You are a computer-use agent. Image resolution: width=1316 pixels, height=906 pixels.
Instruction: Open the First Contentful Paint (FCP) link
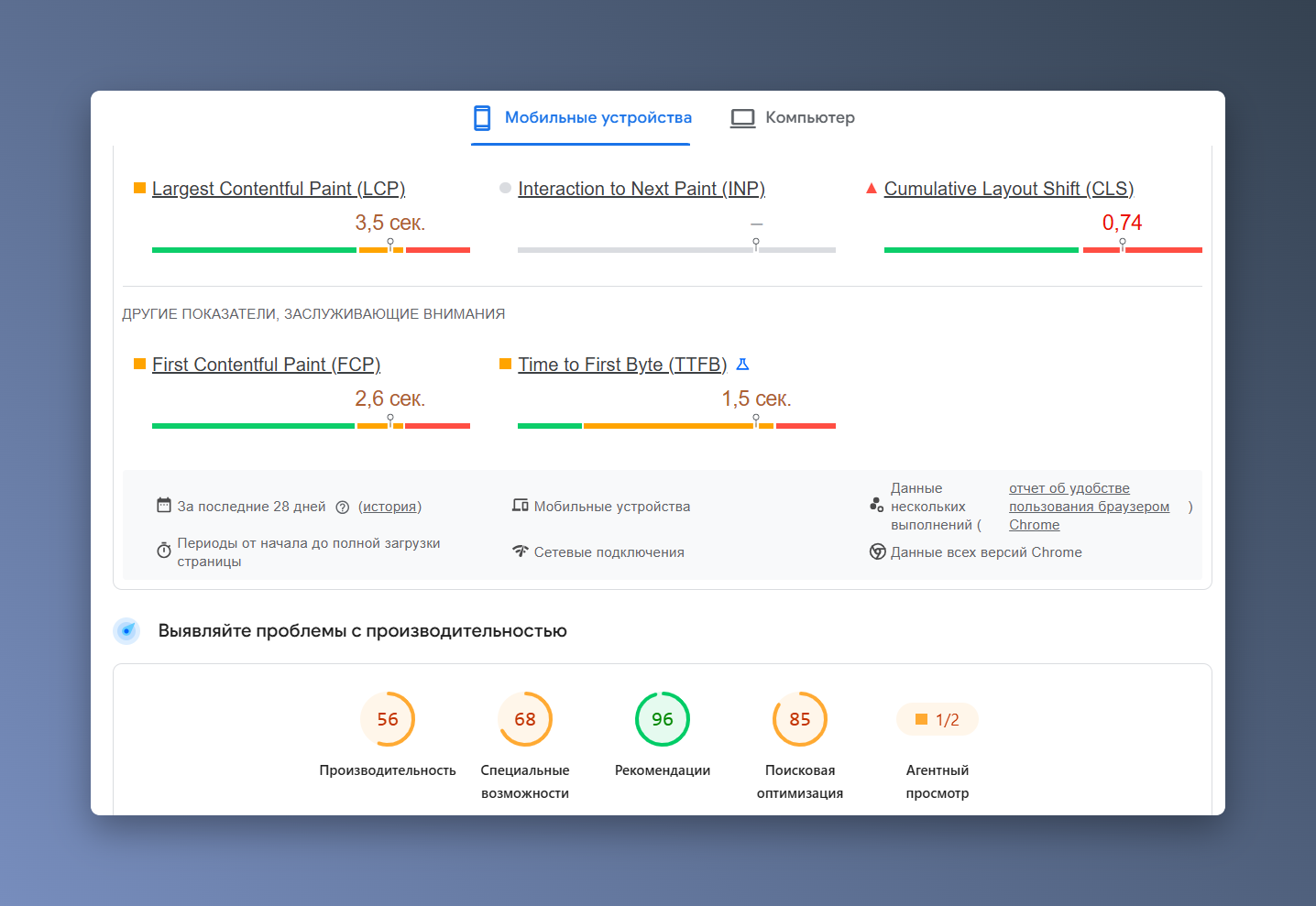pos(266,365)
